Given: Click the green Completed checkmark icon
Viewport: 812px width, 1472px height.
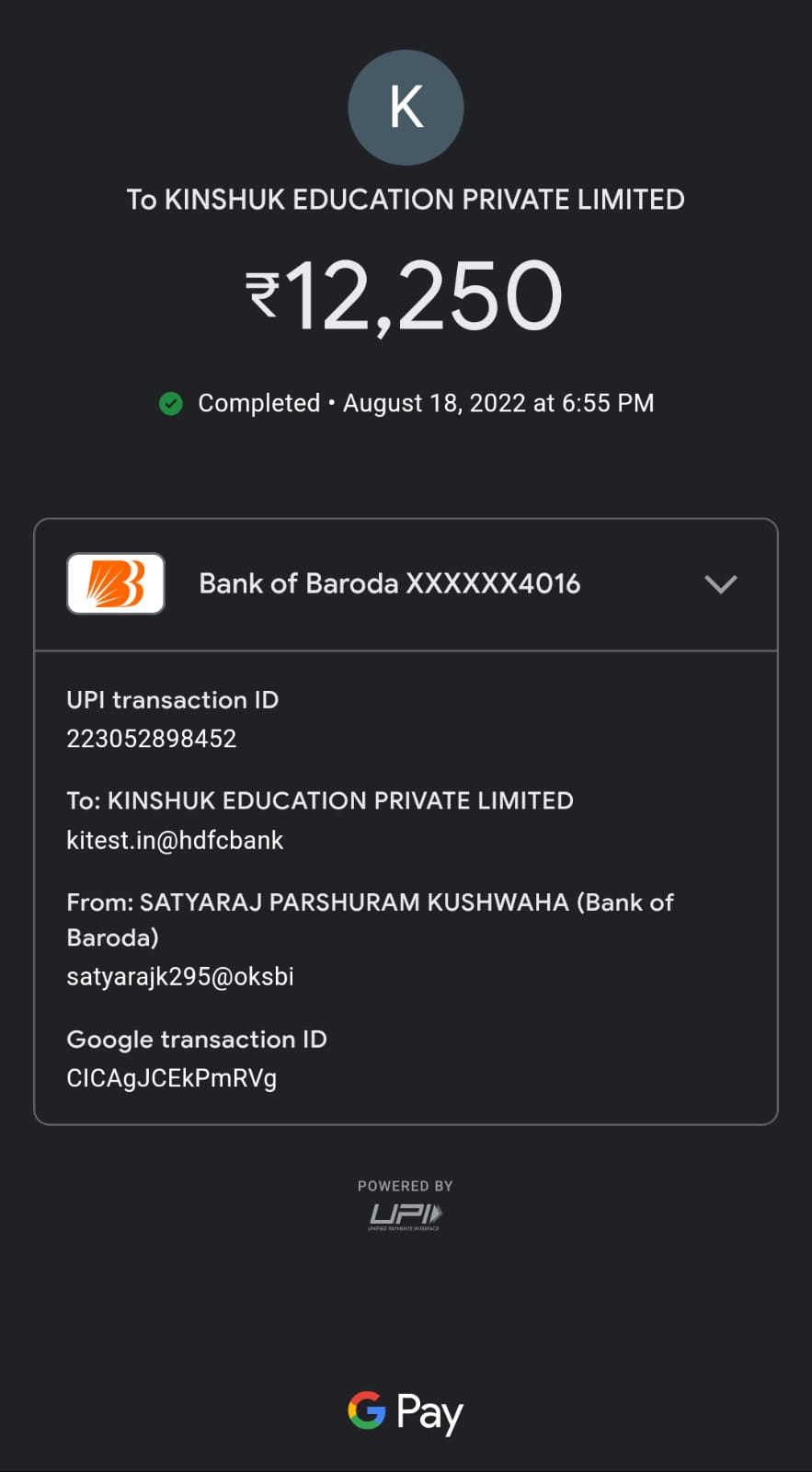Looking at the screenshot, I should 171,404.
